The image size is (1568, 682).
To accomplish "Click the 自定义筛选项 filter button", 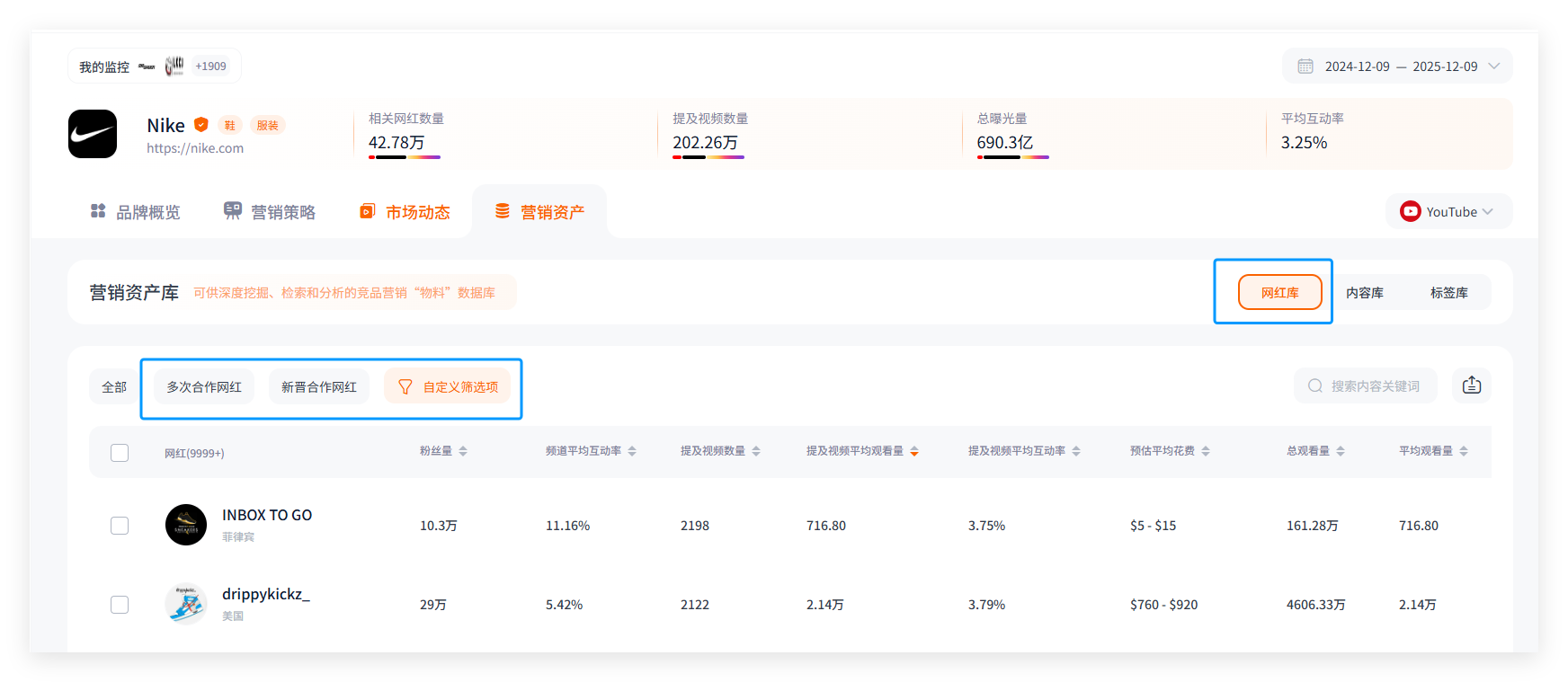I will [448, 387].
